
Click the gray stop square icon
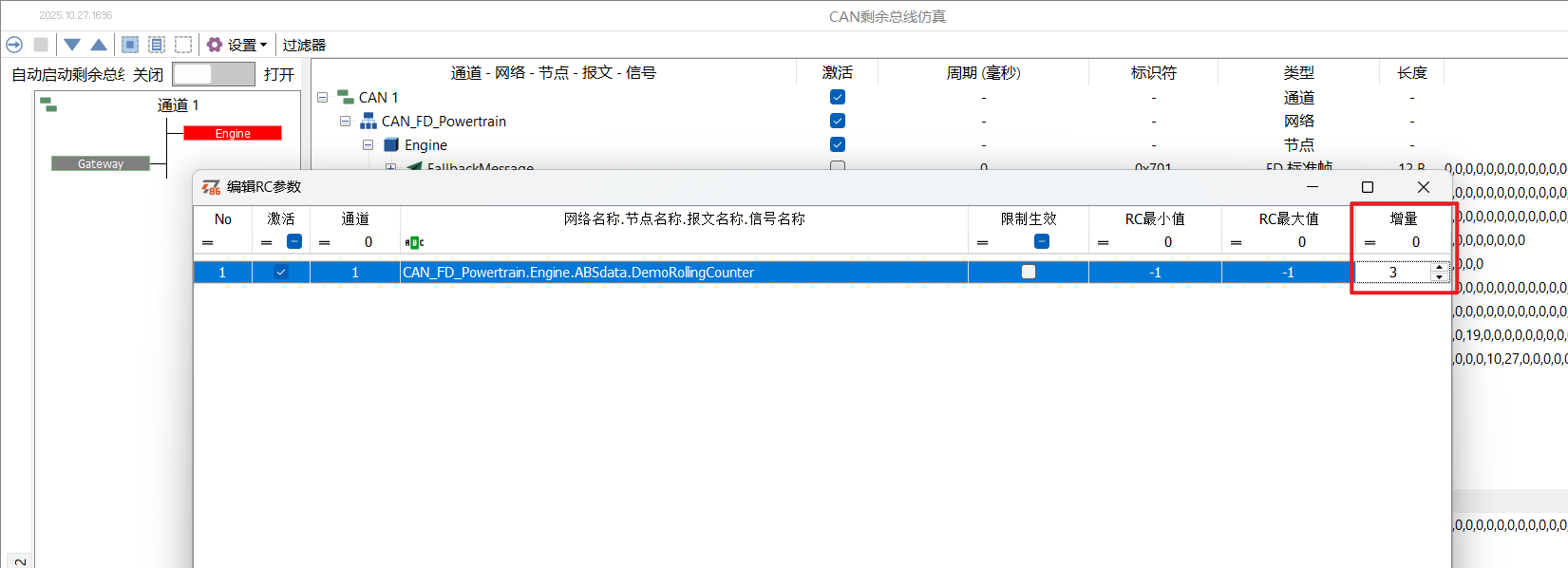coord(41,45)
